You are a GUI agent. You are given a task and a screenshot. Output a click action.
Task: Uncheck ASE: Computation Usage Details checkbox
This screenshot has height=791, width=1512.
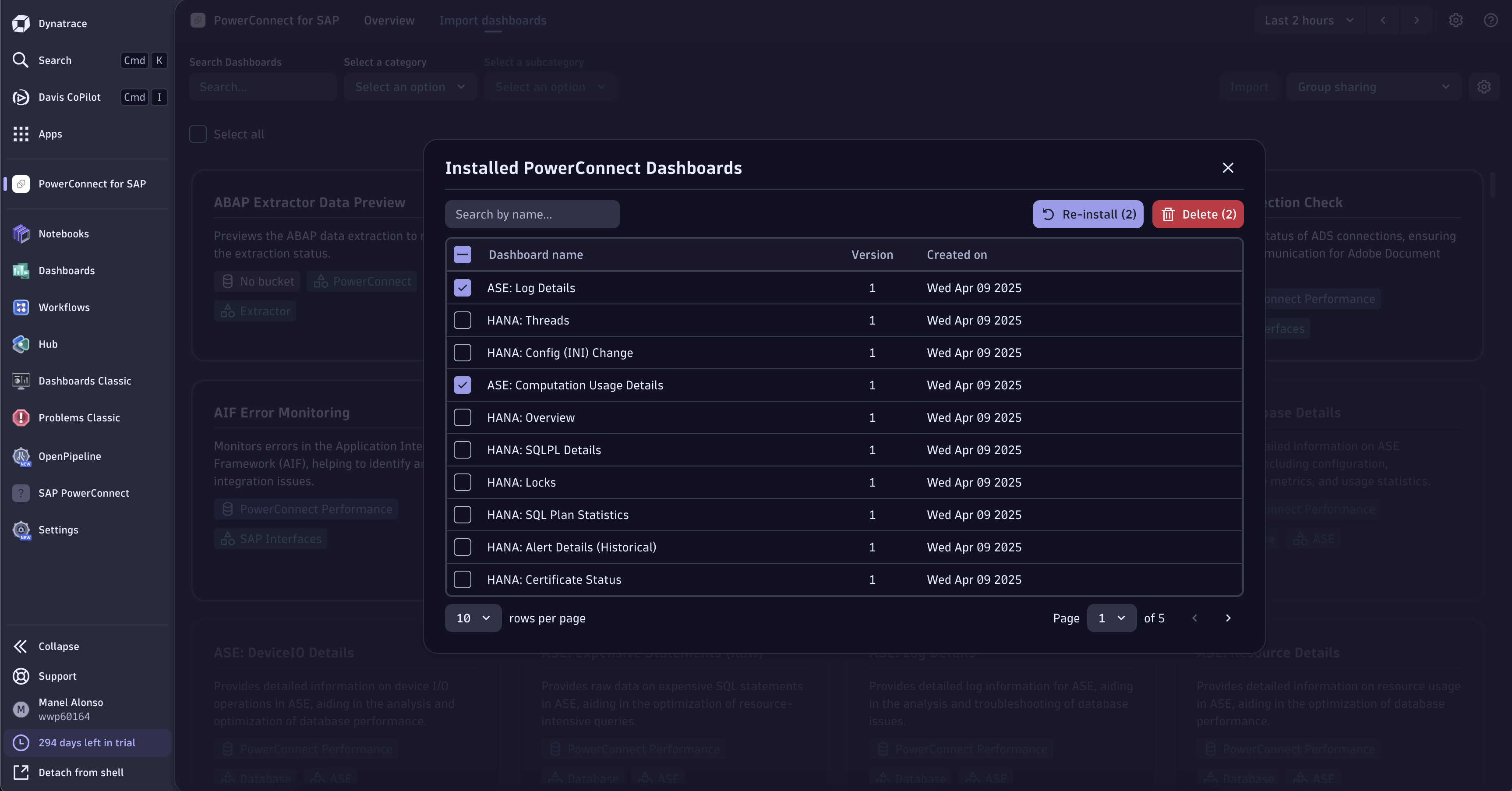point(463,385)
